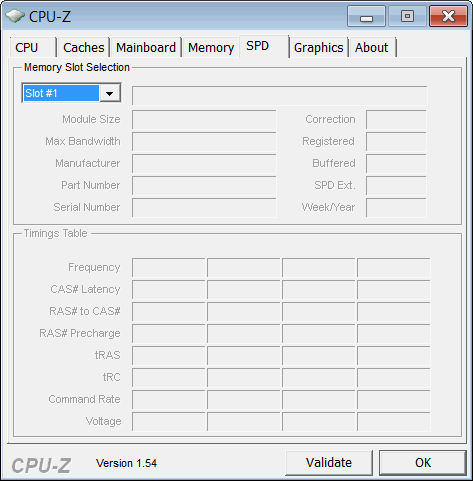Click the Manufacturer field
Image resolution: width=473 pixels, height=481 pixels.
click(204, 163)
